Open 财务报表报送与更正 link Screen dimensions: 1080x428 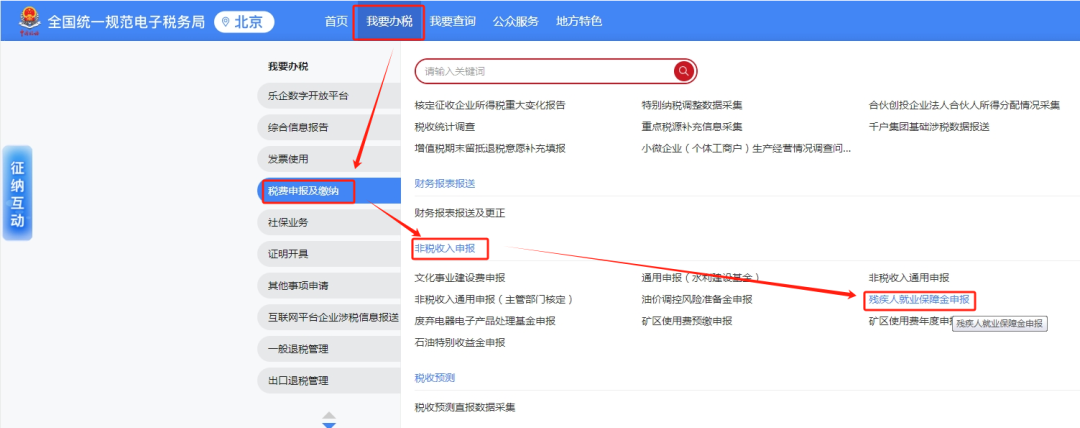(x=459, y=213)
